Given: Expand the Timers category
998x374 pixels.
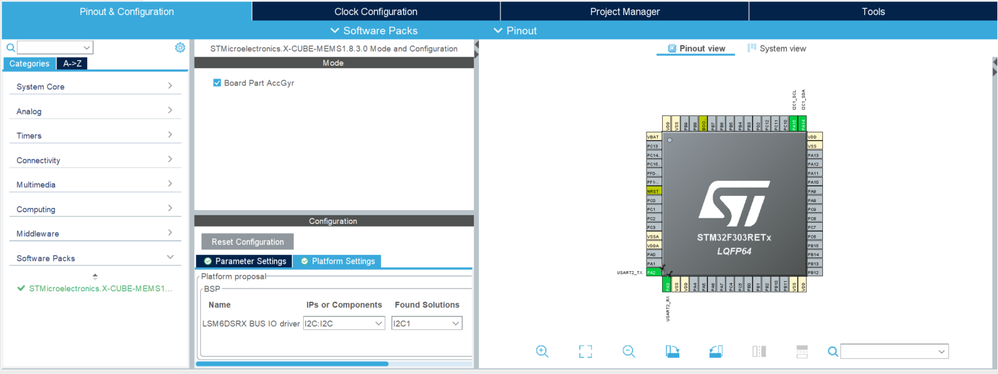Looking at the screenshot, I should 95,135.
